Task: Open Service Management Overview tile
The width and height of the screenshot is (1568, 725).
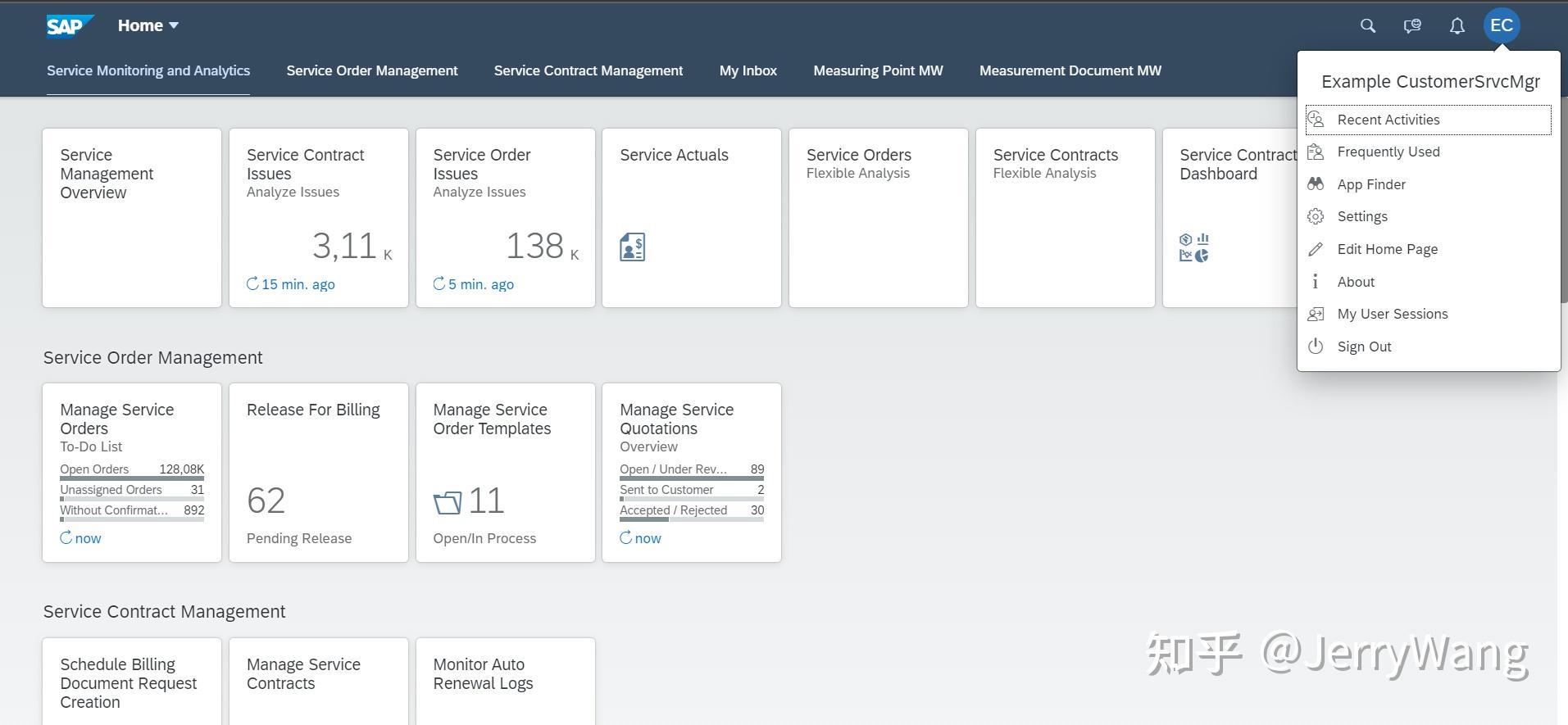Action: tap(131, 218)
